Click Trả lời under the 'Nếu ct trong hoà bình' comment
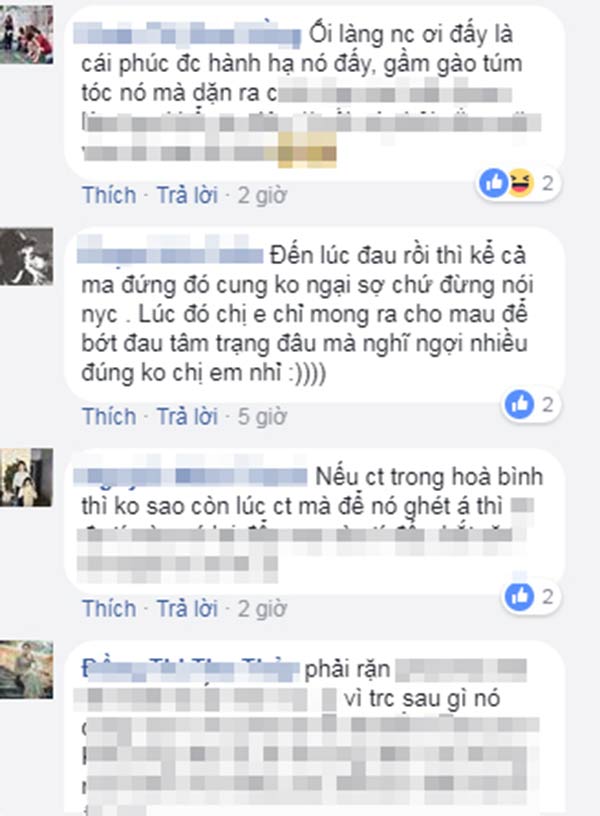The image size is (600, 816). [x=187, y=608]
